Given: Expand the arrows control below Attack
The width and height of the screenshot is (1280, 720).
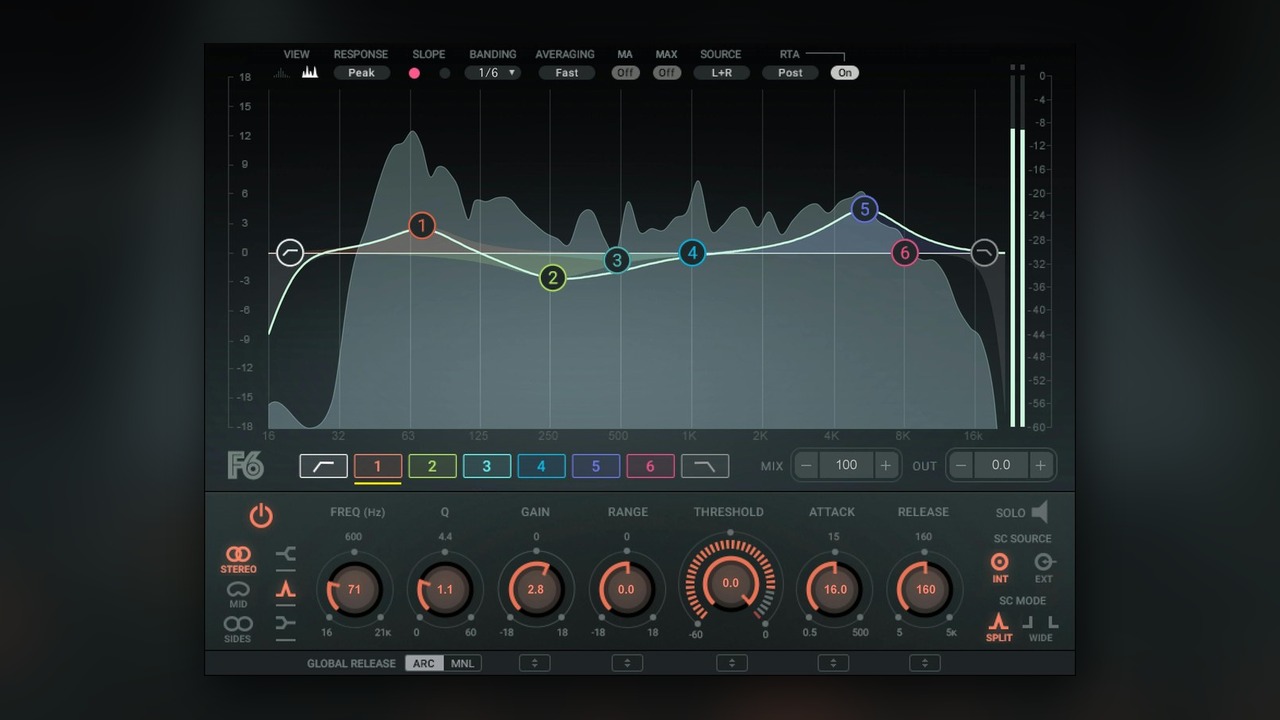Looking at the screenshot, I should [x=833, y=663].
